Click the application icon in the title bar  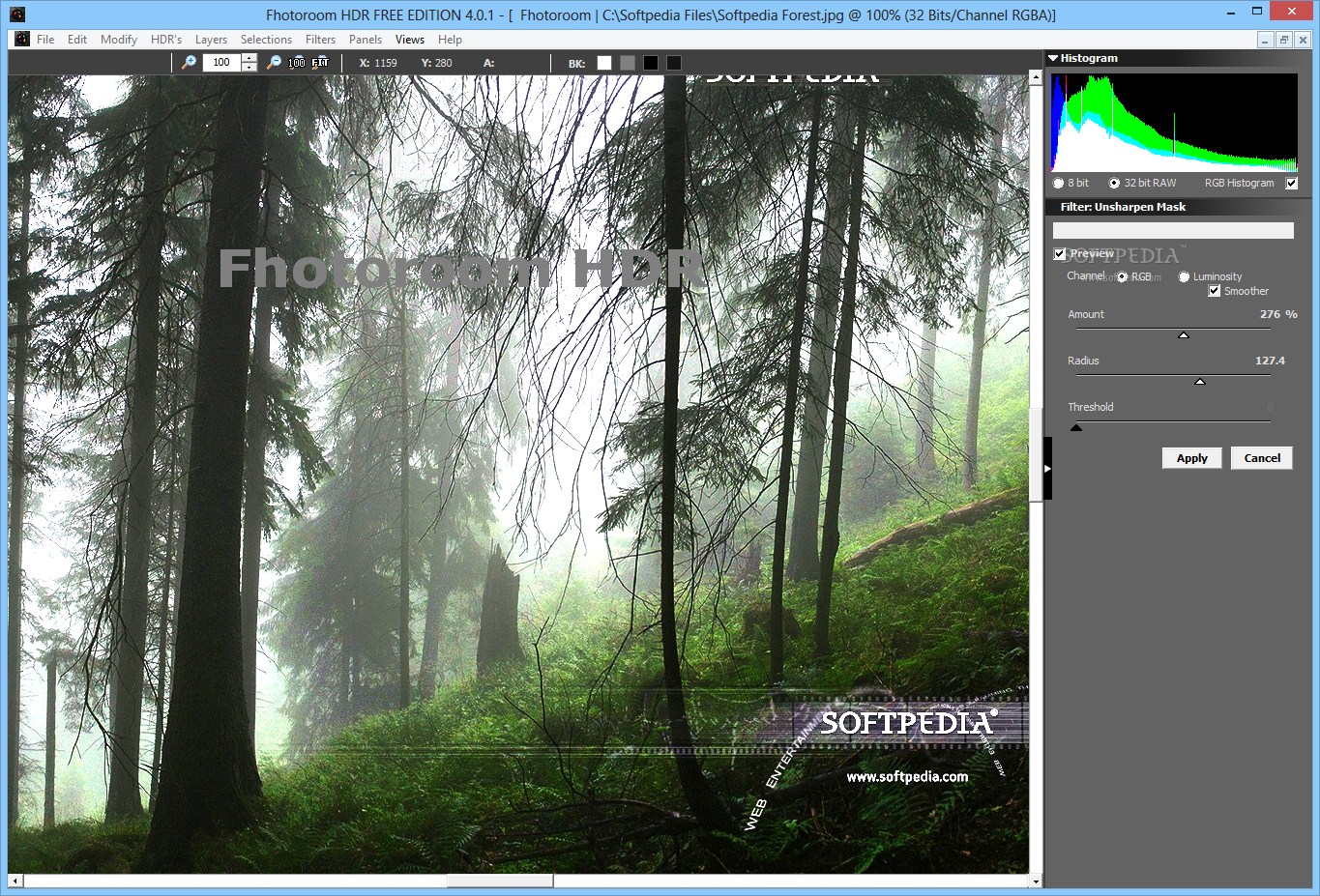point(17,14)
